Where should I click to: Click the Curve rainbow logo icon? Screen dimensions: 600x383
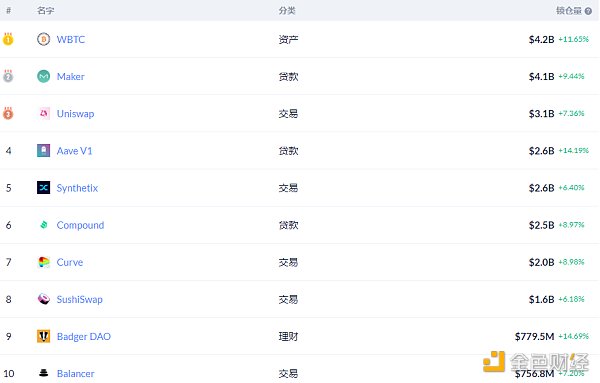pos(44,262)
